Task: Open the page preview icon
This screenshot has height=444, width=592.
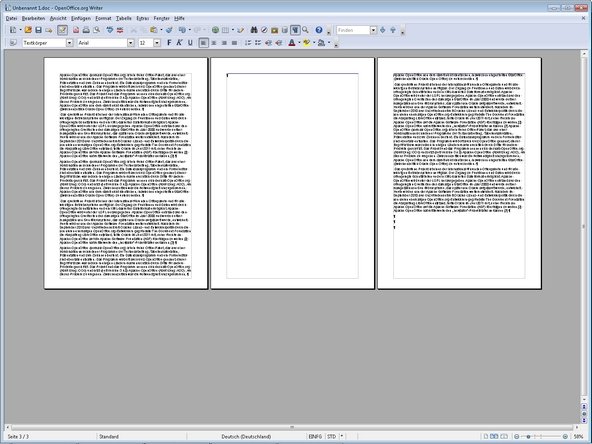Action: pyautogui.click(x=97, y=30)
